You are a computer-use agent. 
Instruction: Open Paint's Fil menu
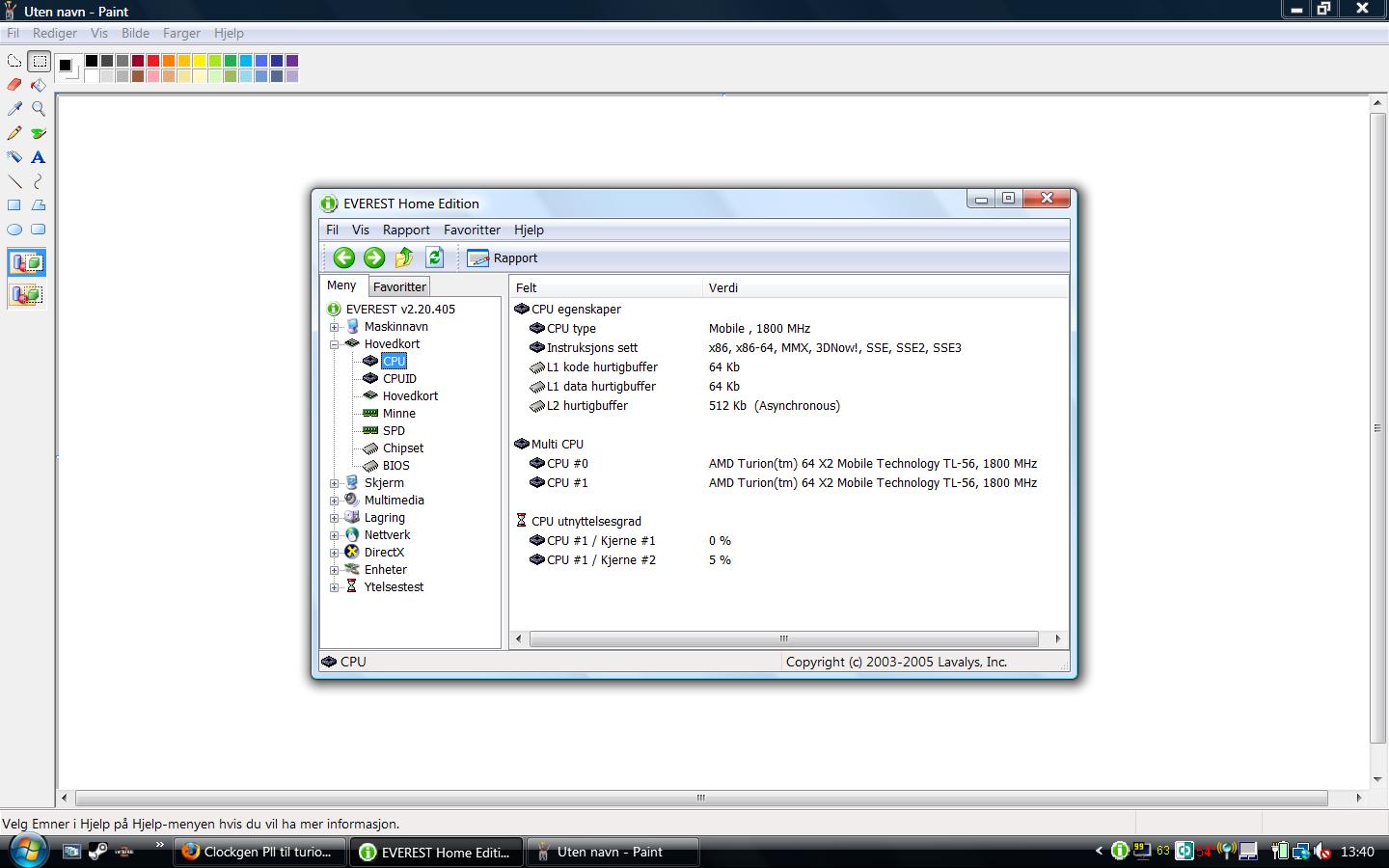click(x=13, y=33)
